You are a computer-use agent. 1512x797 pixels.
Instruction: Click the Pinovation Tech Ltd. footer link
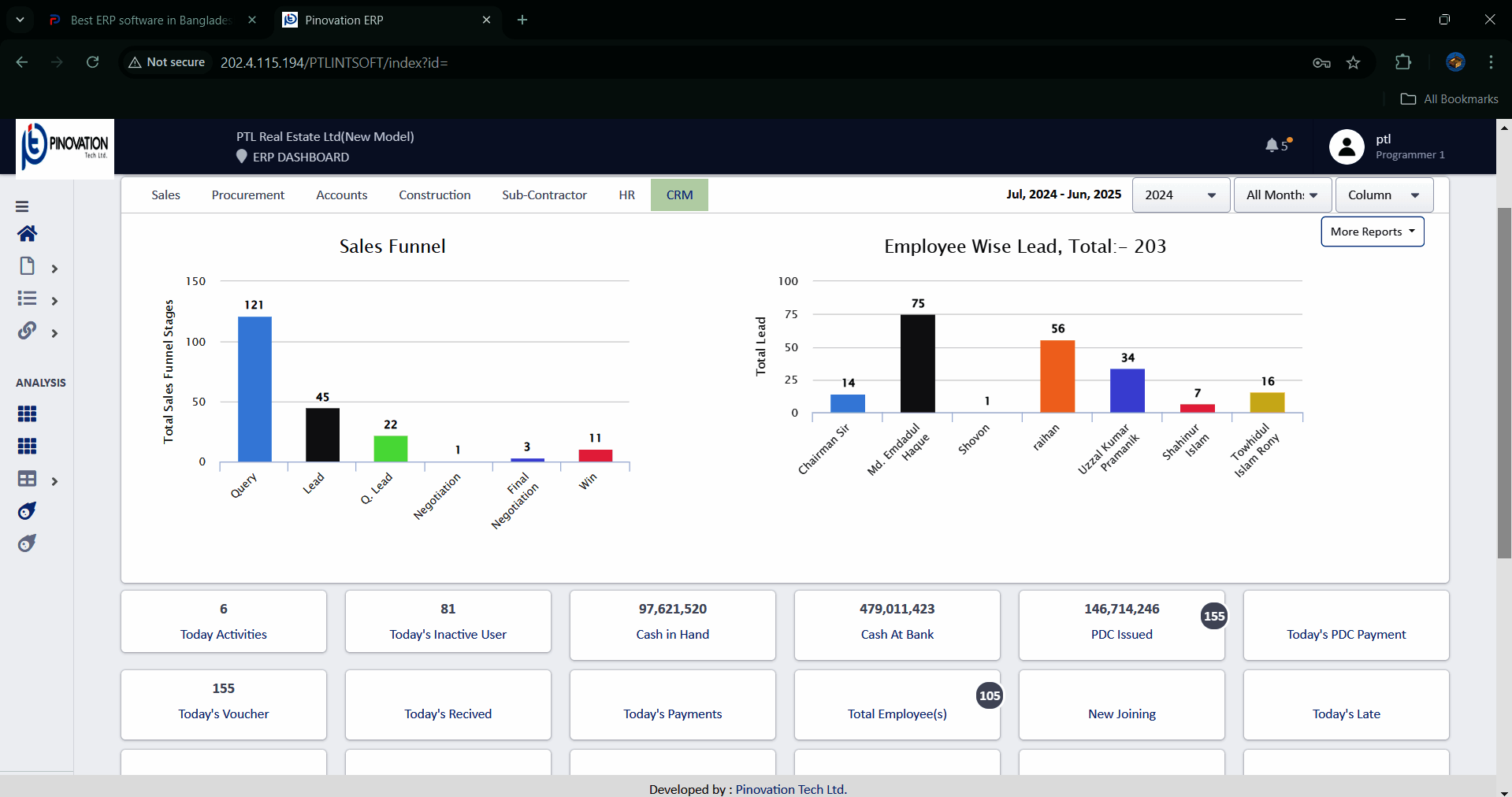(791, 789)
